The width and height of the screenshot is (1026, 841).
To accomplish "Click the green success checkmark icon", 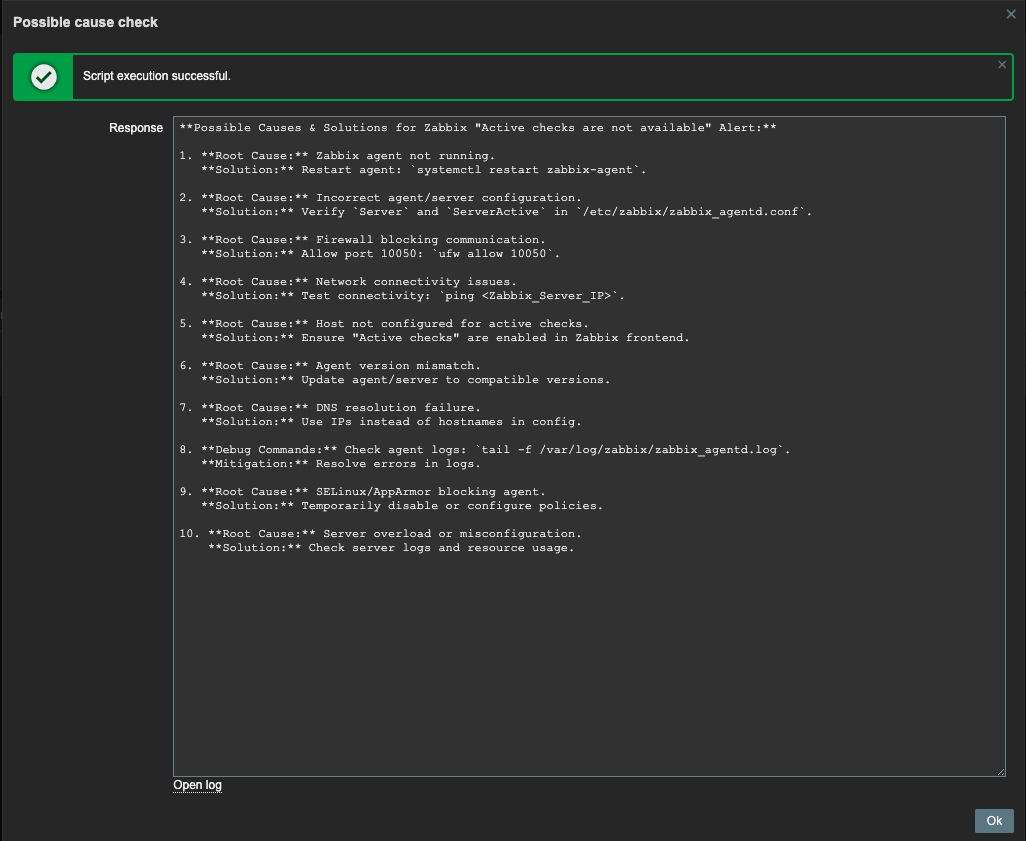I will coord(43,77).
